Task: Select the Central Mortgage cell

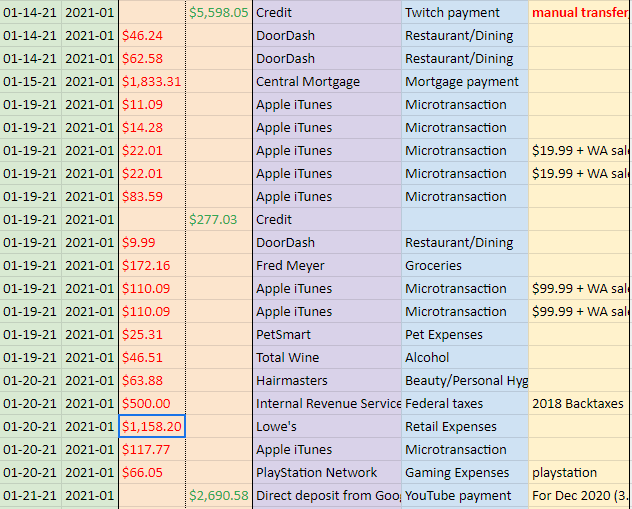Action: (327, 81)
